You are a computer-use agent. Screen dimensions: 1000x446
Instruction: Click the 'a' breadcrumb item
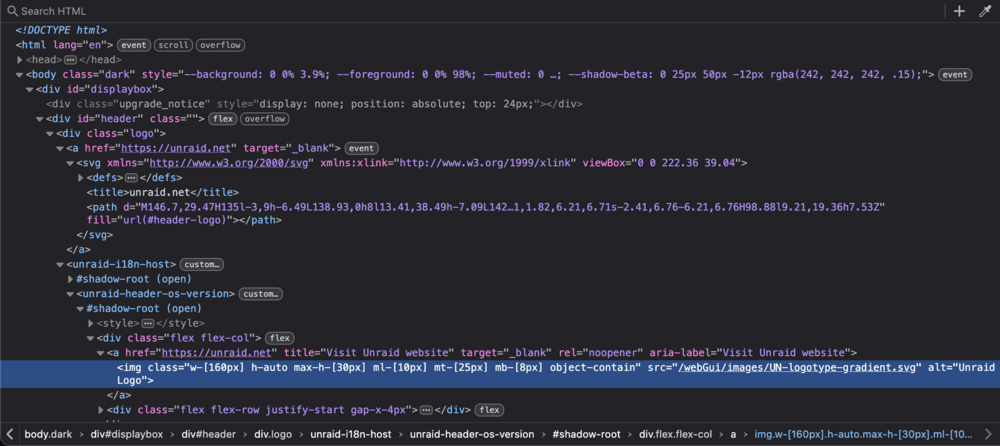click(x=733, y=434)
